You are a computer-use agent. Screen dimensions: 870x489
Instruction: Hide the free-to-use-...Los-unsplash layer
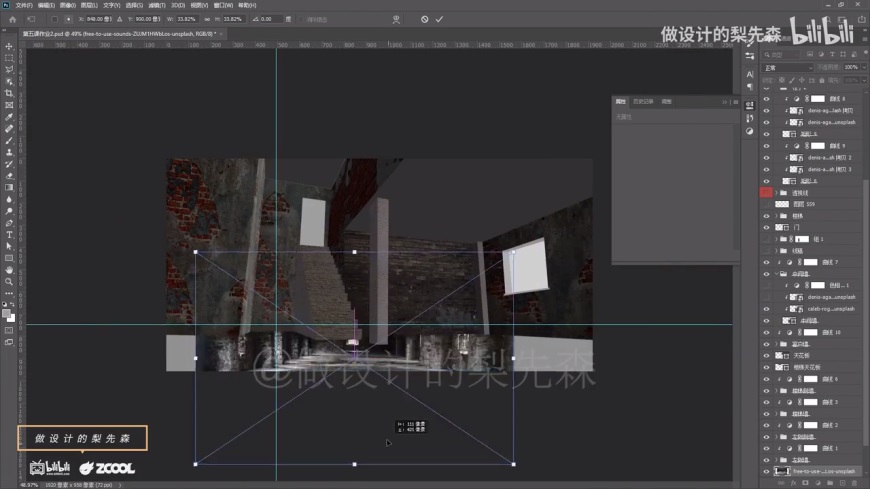pyautogui.click(x=766, y=472)
